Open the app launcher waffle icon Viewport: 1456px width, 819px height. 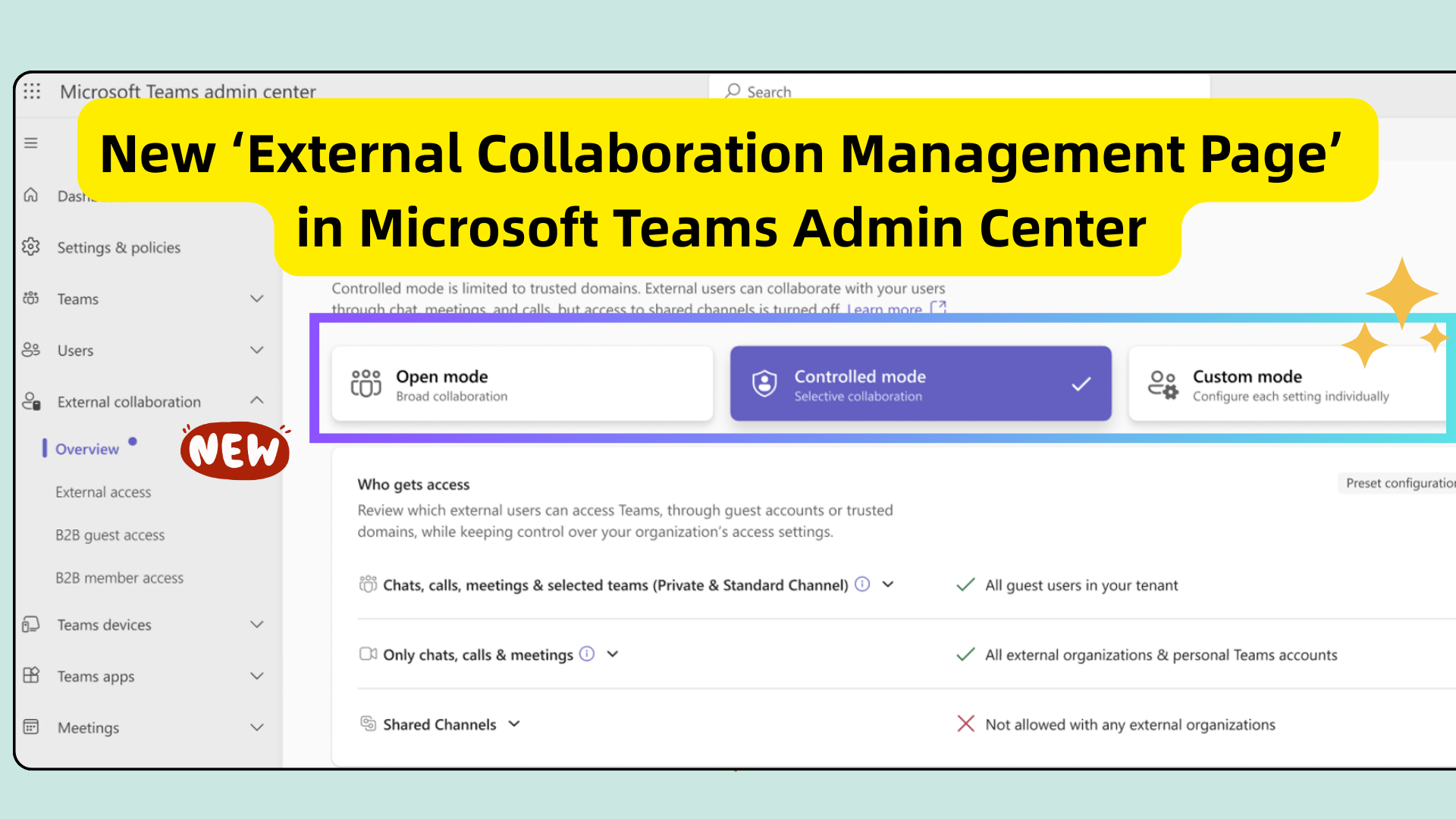coord(32,91)
